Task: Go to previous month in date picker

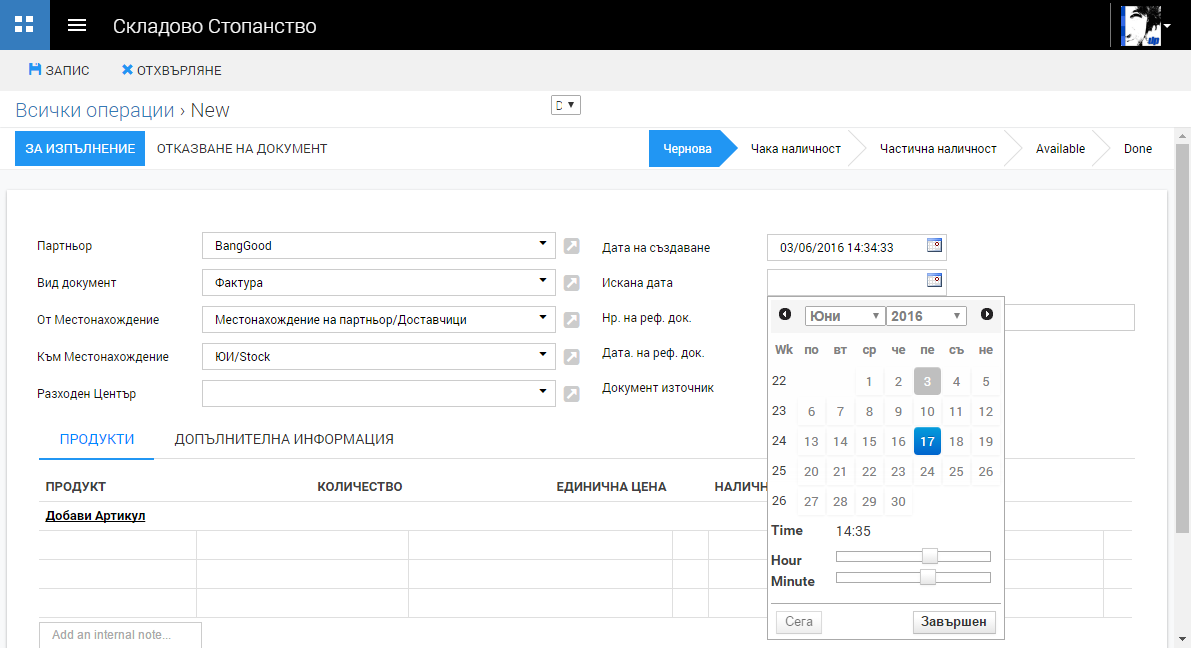Action: tap(785, 315)
